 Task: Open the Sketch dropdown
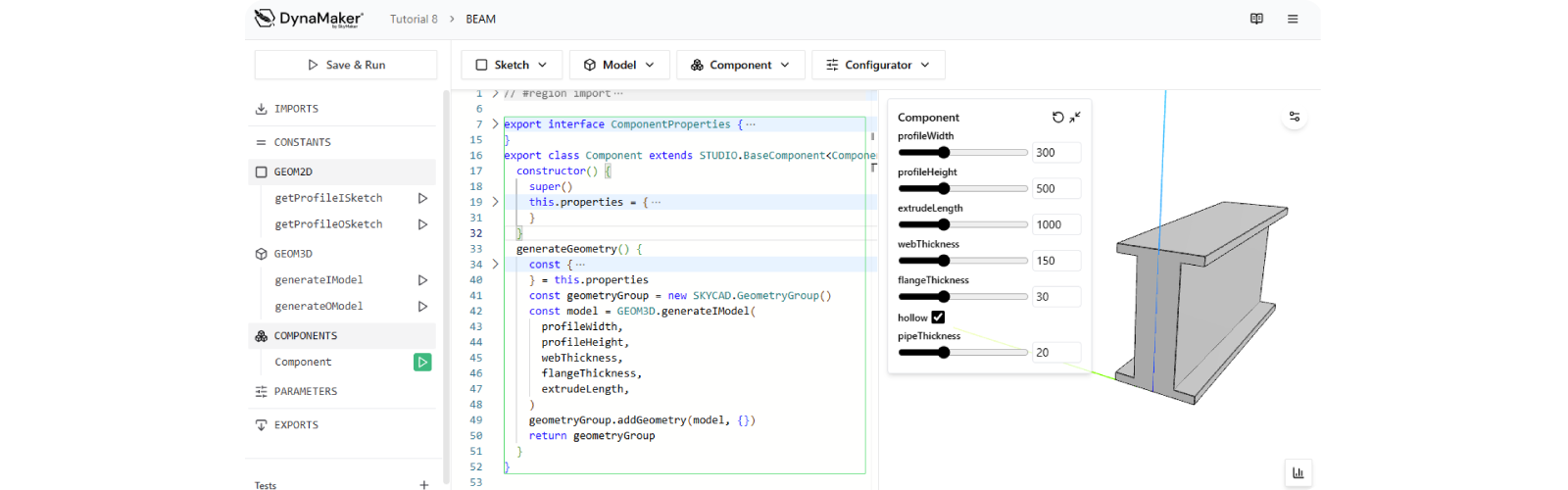512,65
